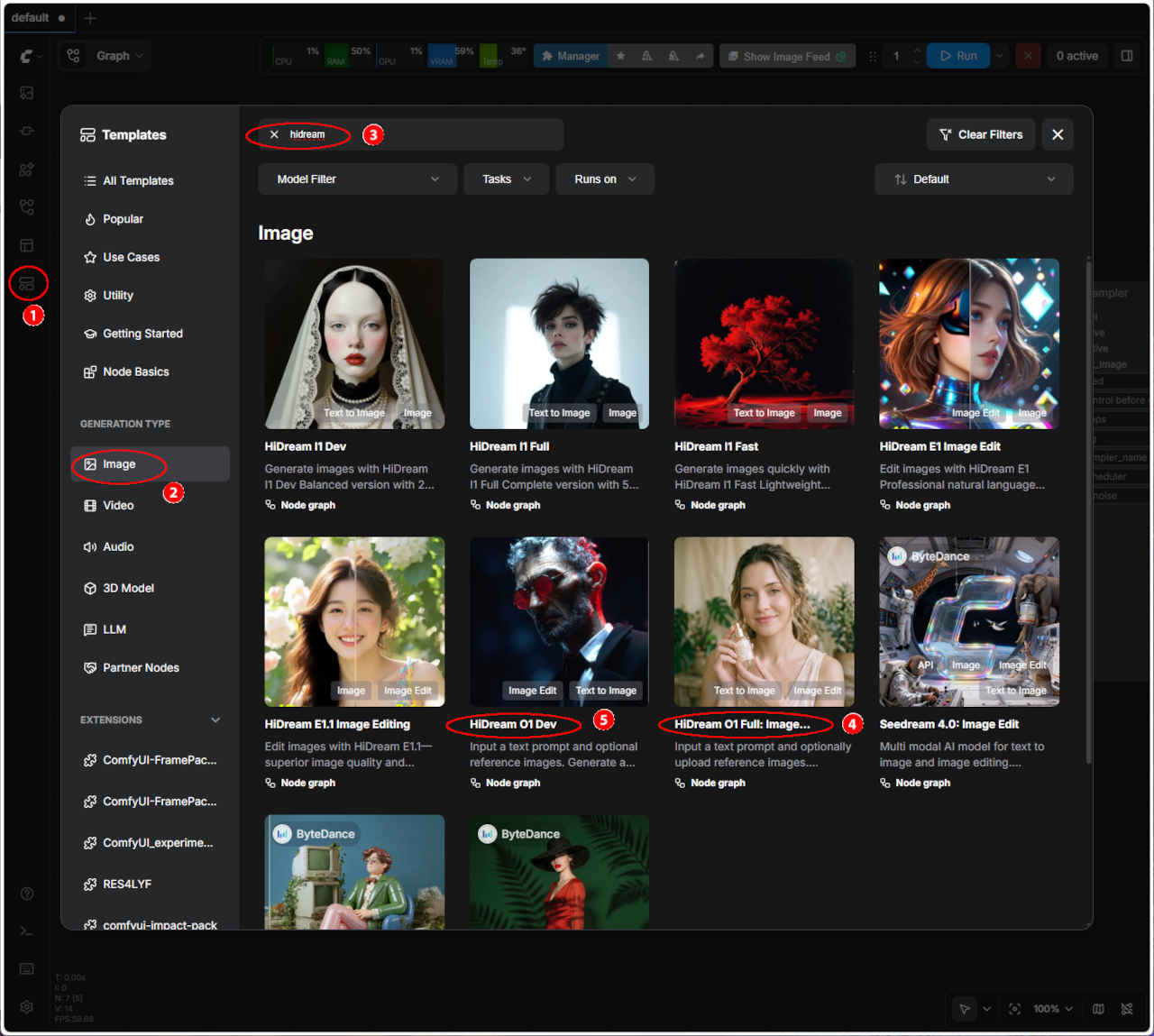This screenshot has width=1154, height=1036.
Task: Select the Utility category
Action: (x=150, y=295)
